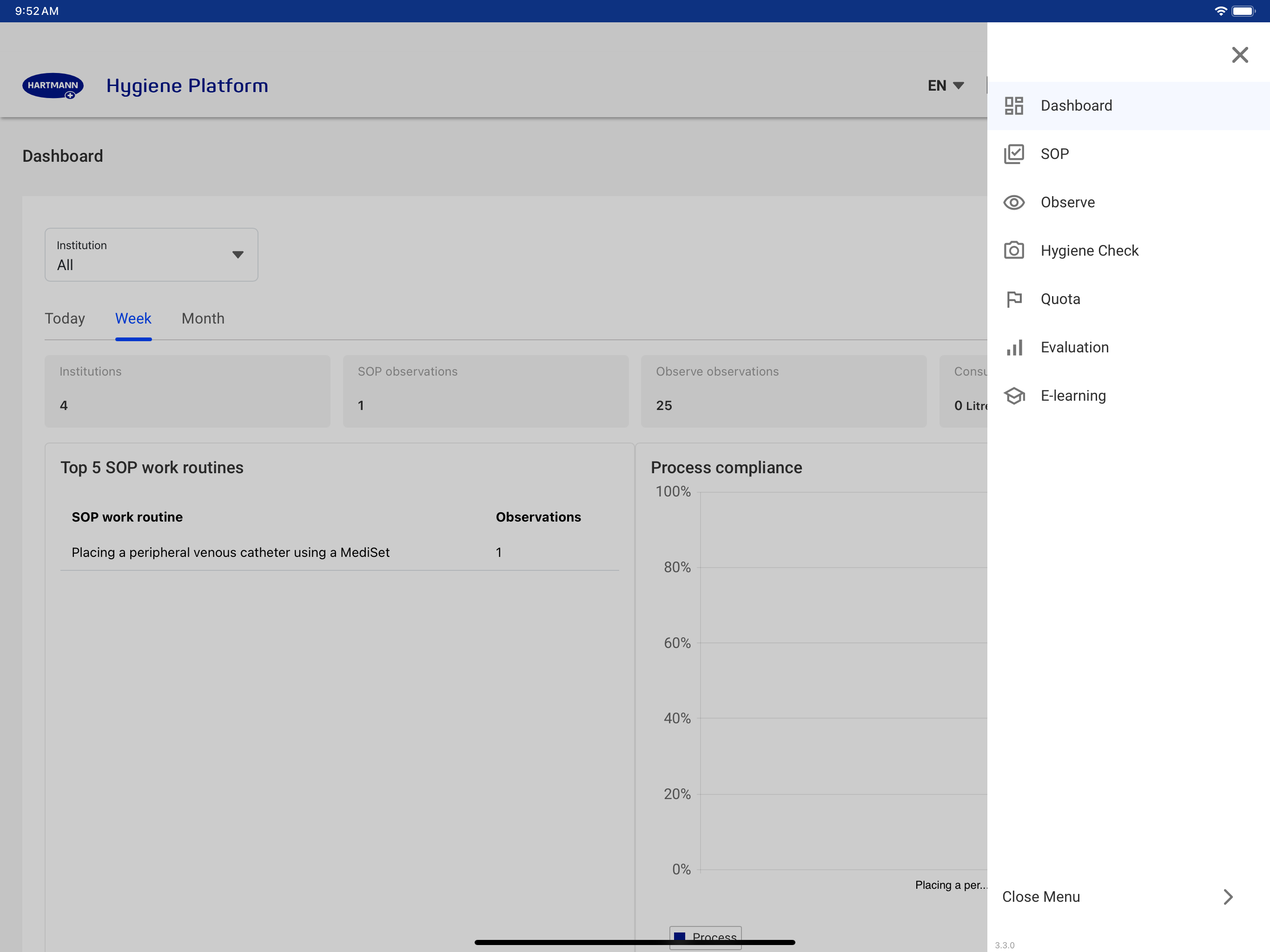This screenshot has width=1270, height=952.
Task: Click the Quota flag icon
Action: [1014, 299]
